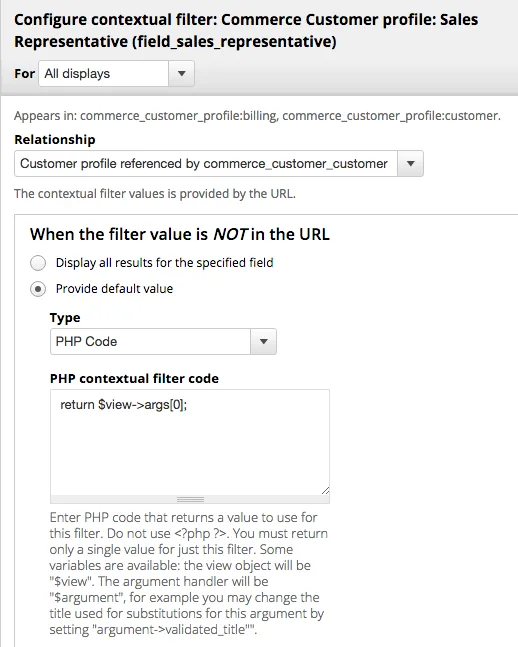The image size is (518, 647).
Task: Click the "PHP contextual filter code" label
Action: [134, 378]
